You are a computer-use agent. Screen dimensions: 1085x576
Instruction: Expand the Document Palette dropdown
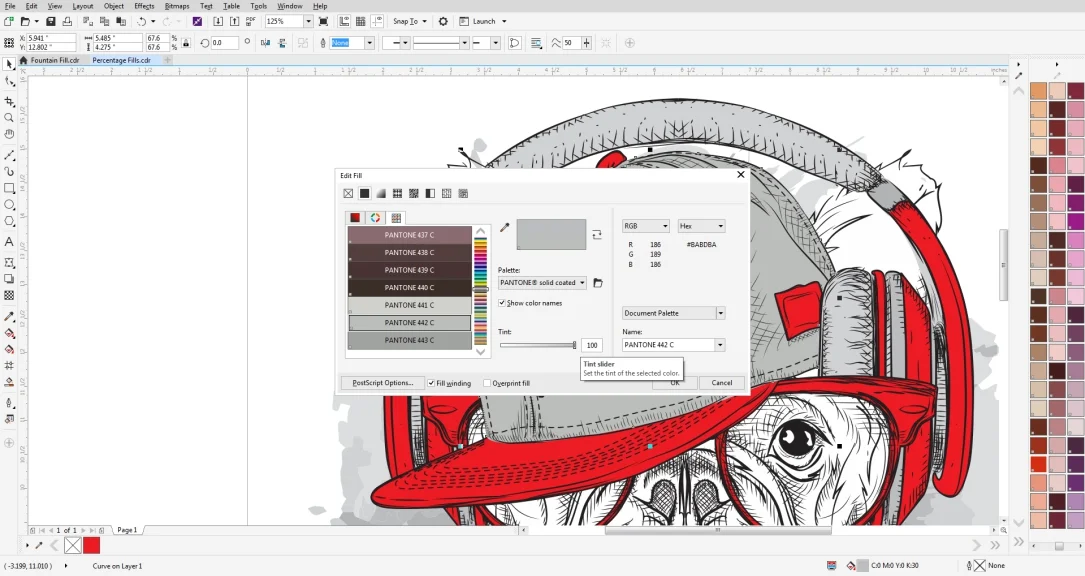click(719, 313)
